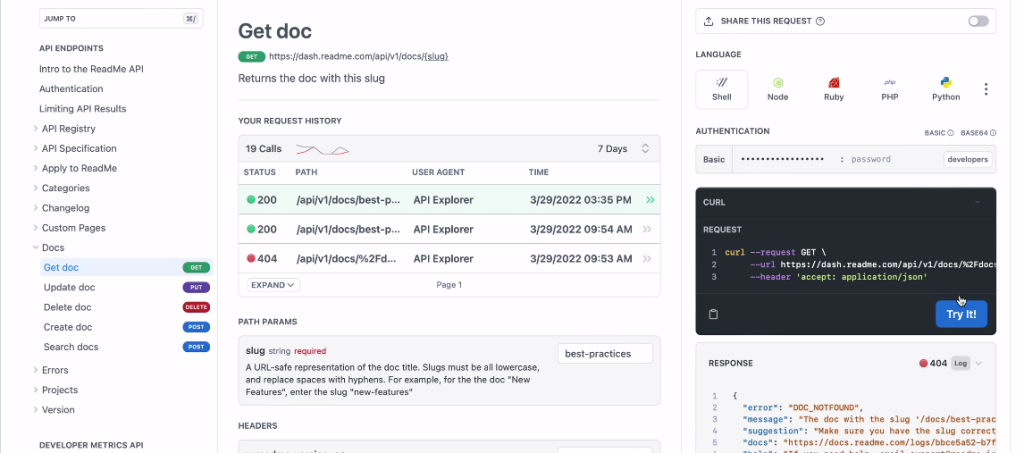Open the 7 Days range selector

[623, 149]
